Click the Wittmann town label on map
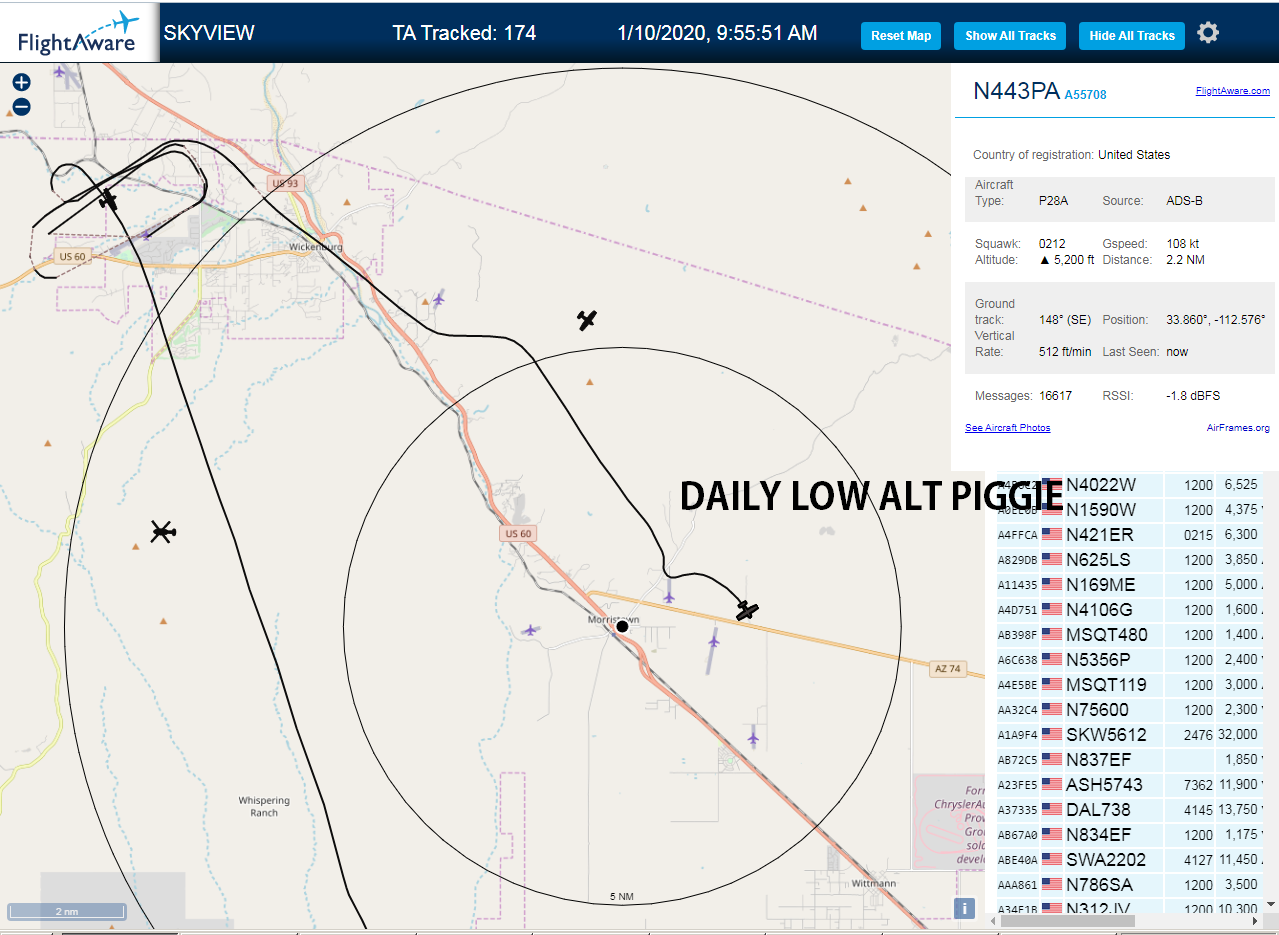 point(873,884)
